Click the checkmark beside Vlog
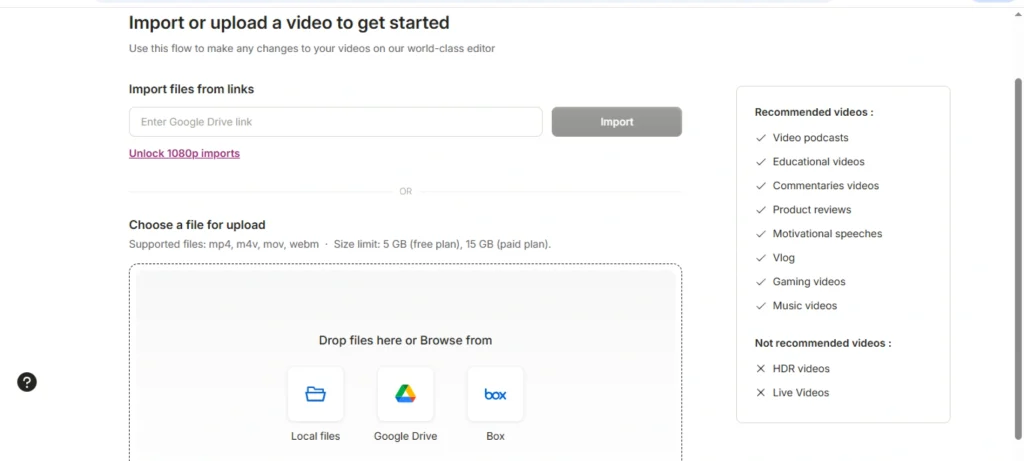This screenshot has height=461, width=1024. coord(761,258)
